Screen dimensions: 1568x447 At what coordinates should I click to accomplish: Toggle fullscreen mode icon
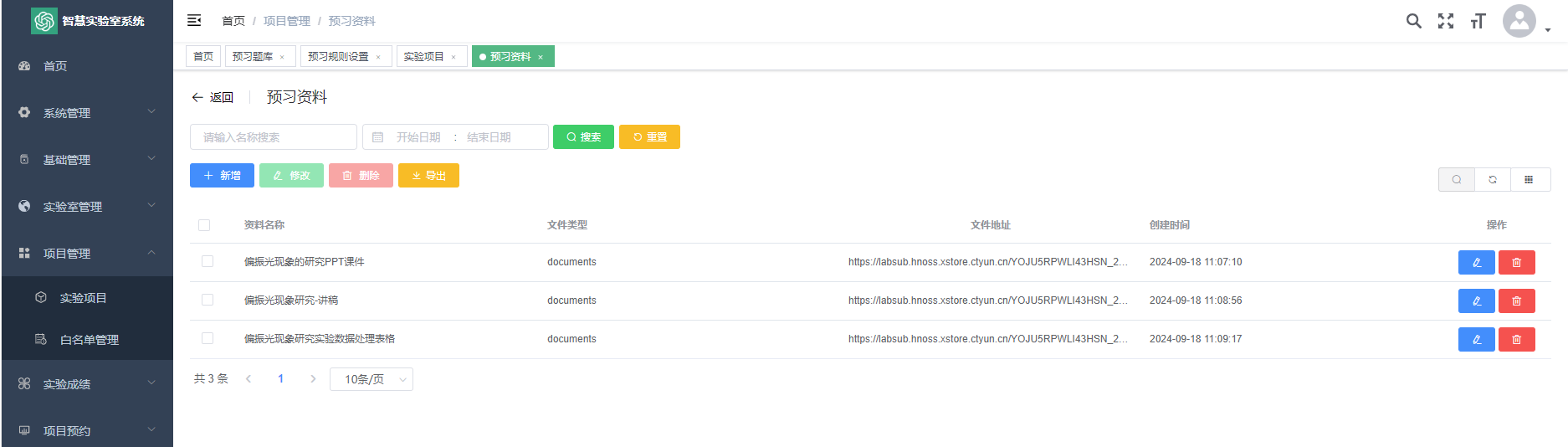[x=1445, y=21]
